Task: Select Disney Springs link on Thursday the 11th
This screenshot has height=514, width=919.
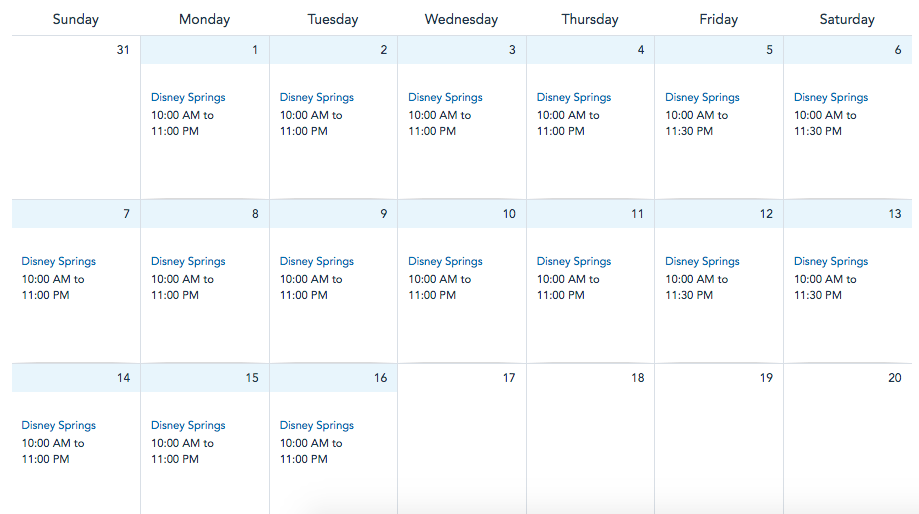Action: pos(574,261)
